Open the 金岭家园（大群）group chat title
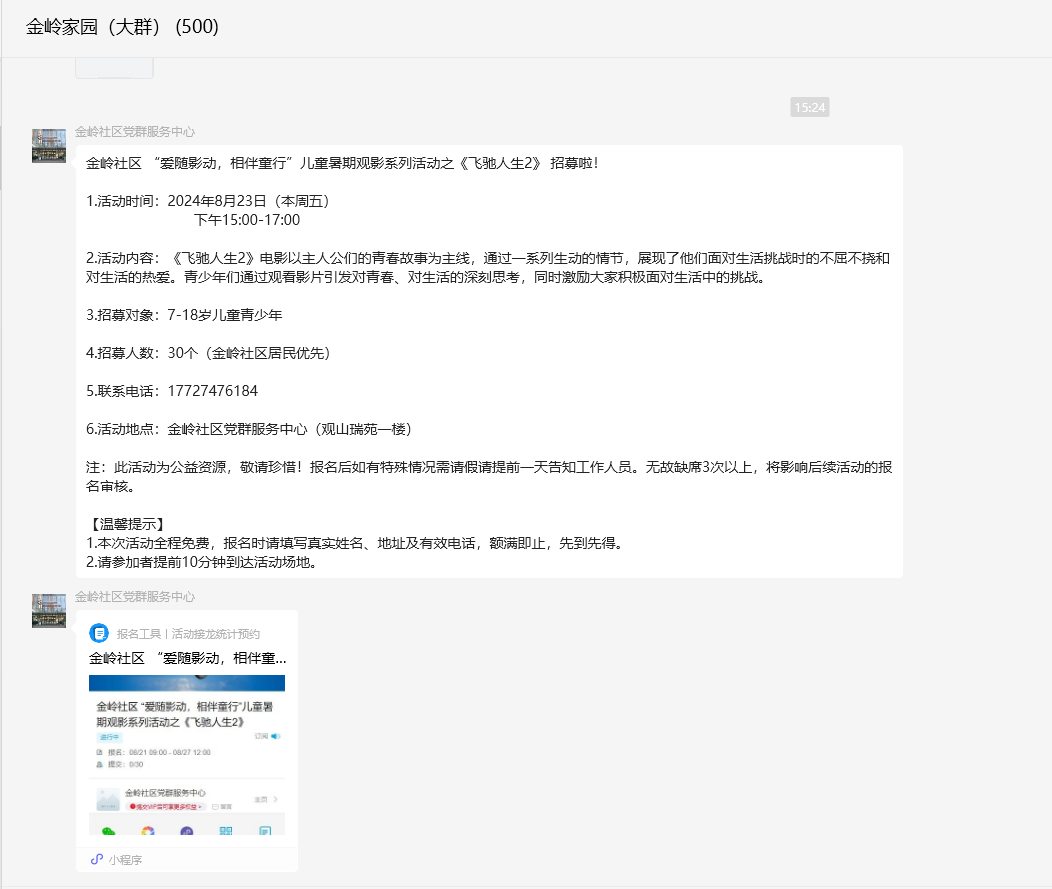The height and width of the screenshot is (889, 1052). (x=122, y=27)
